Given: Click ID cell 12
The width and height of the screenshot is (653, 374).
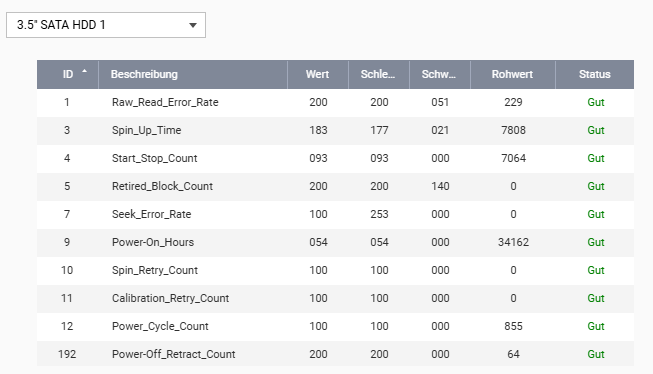Looking at the screenshot, I should pos(67,326).
